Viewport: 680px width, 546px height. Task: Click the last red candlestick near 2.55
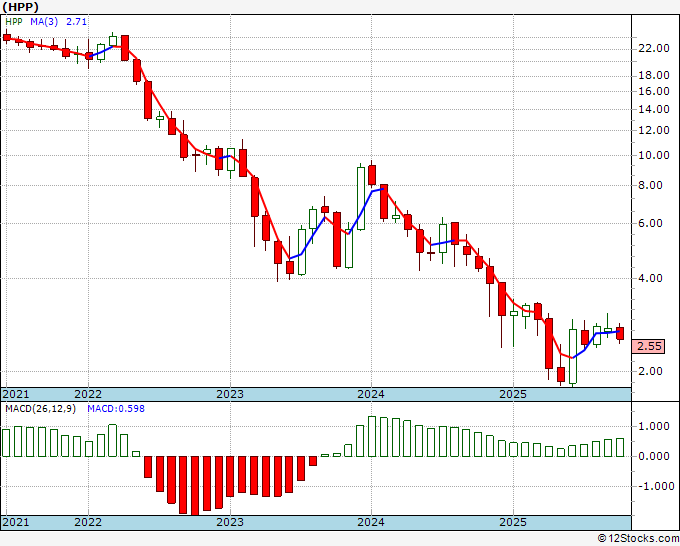click(620, 333)
